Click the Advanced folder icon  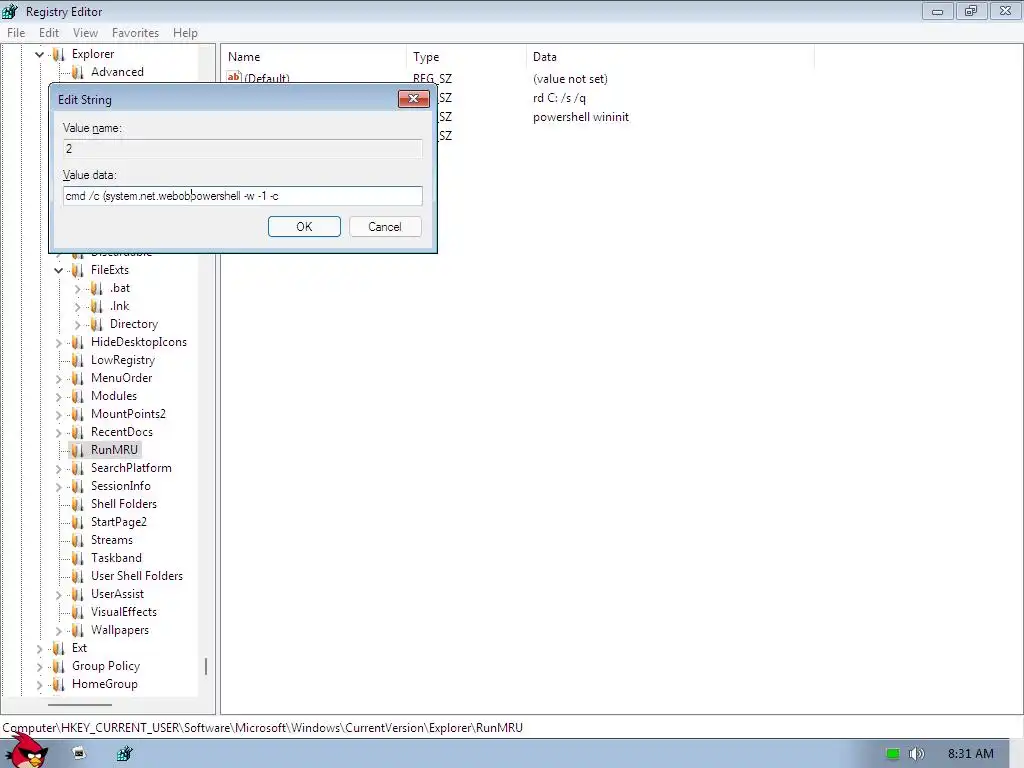77,72
